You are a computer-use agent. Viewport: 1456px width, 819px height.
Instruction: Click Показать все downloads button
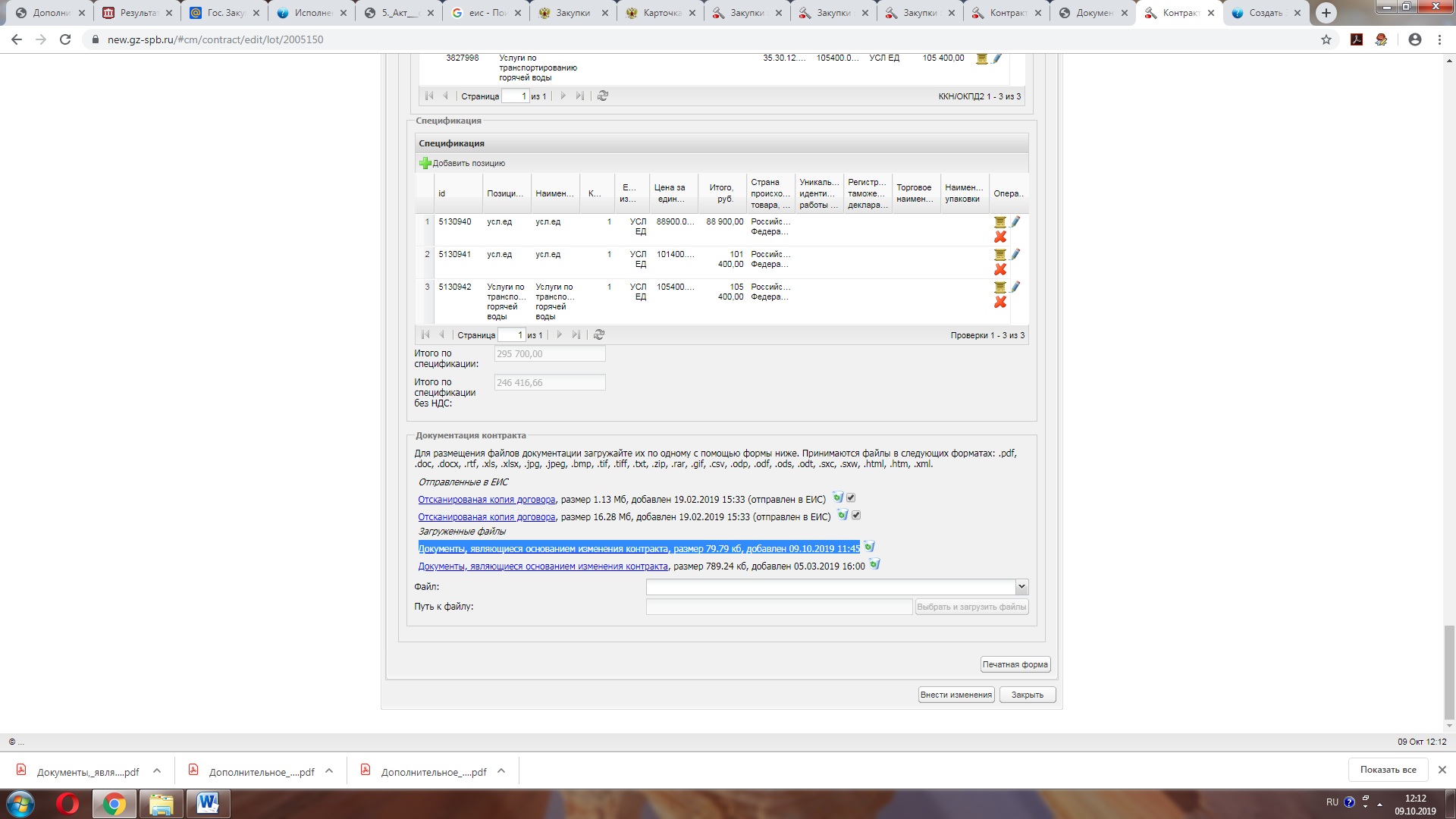1388,770
